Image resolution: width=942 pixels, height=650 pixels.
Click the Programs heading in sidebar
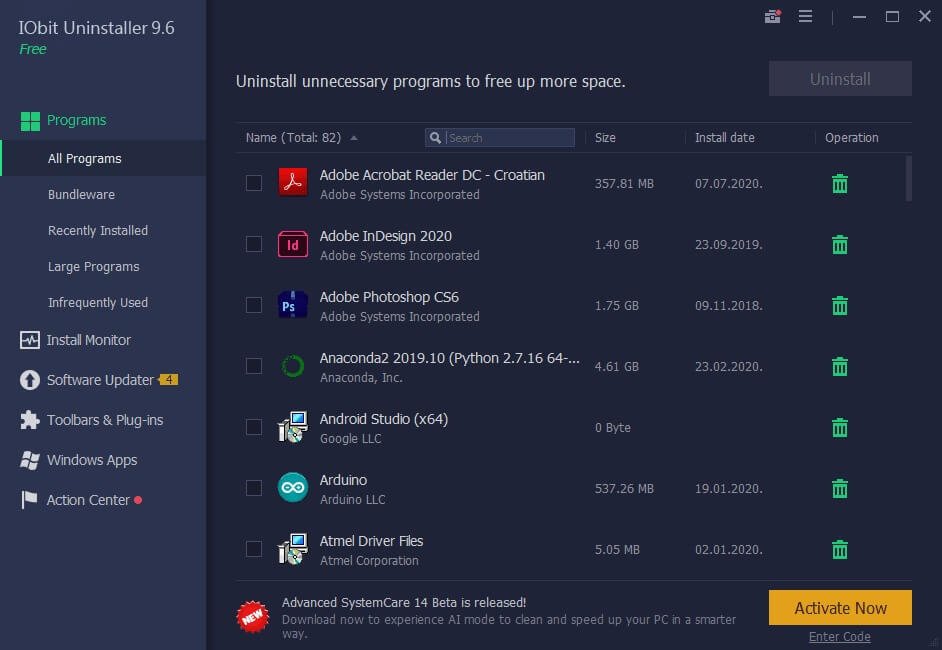[76, 120]
